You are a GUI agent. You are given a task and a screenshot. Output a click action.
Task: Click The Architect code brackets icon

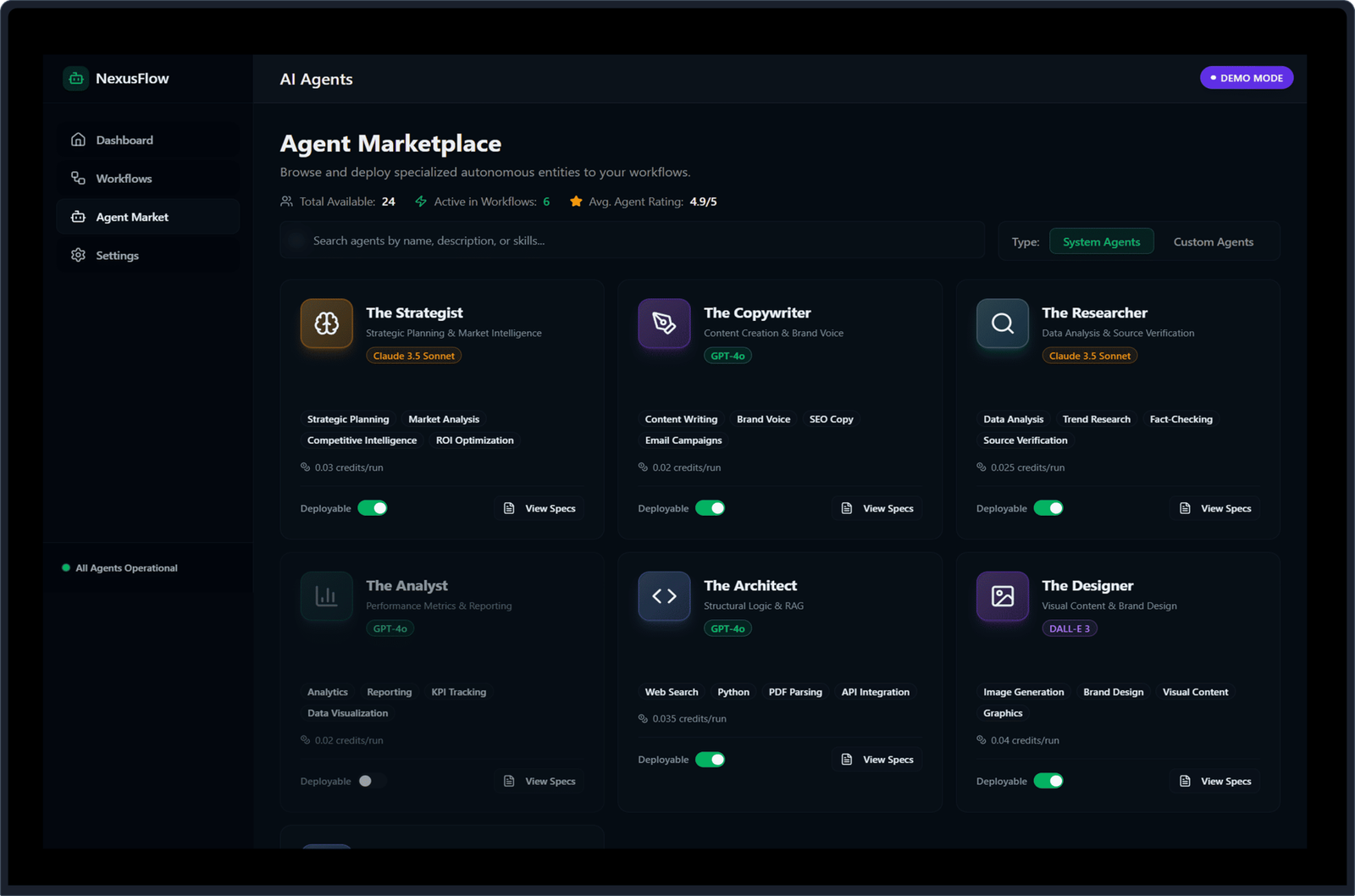point(664,596)
